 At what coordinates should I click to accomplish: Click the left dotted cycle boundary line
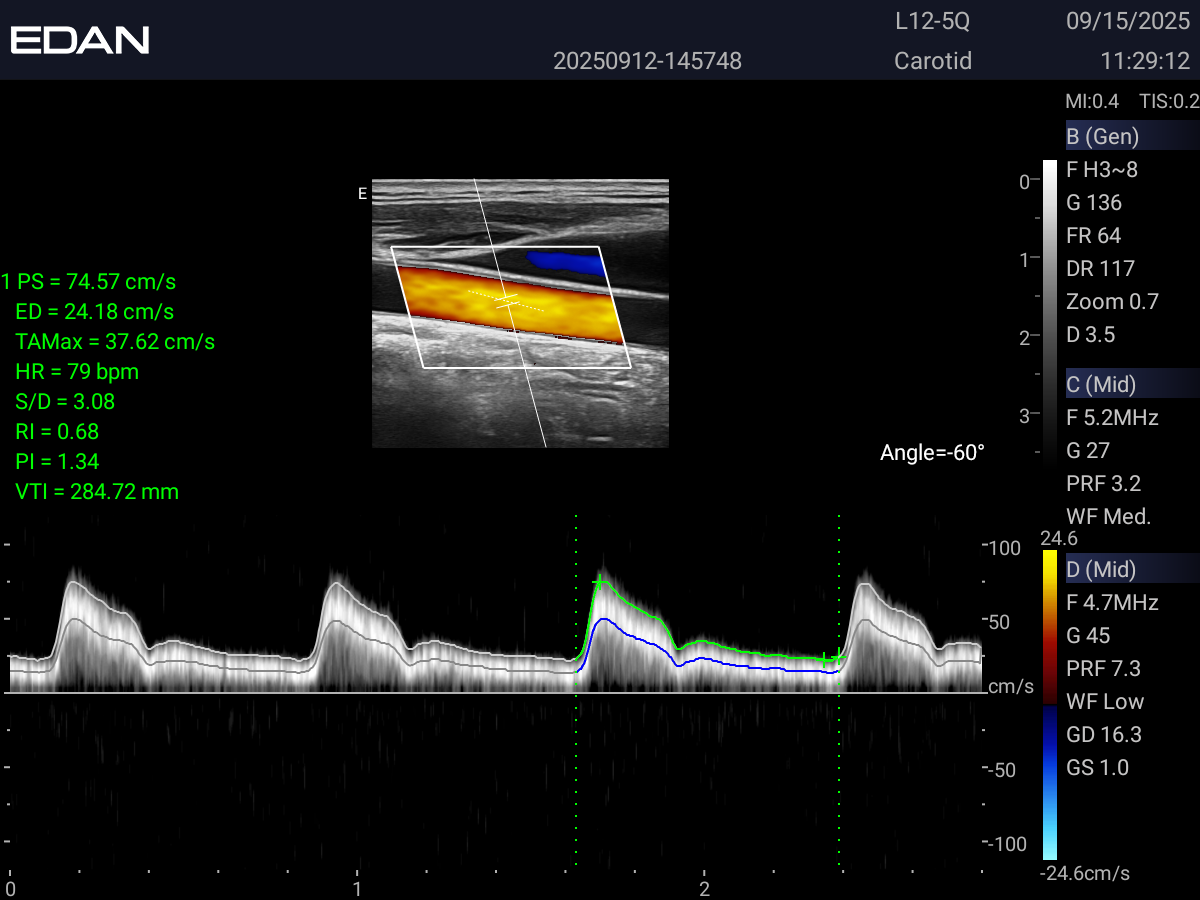pyautogui.click(x=576, y=690)
